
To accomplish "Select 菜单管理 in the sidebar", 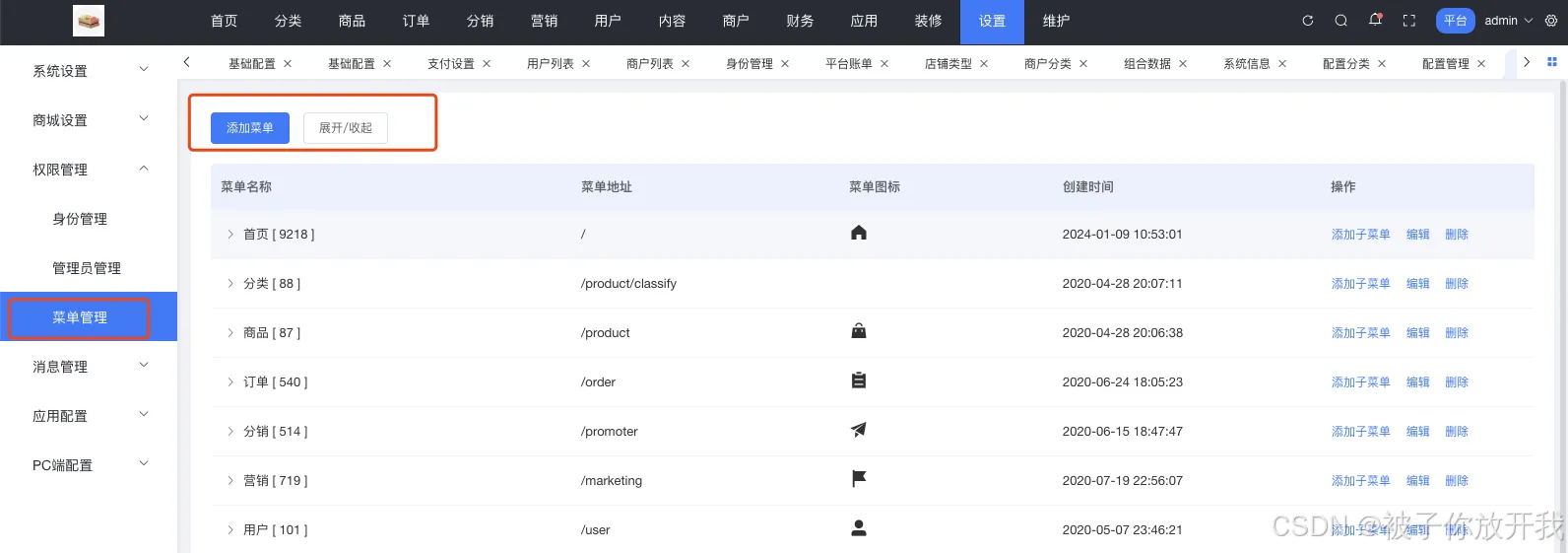I will point(89,317).
